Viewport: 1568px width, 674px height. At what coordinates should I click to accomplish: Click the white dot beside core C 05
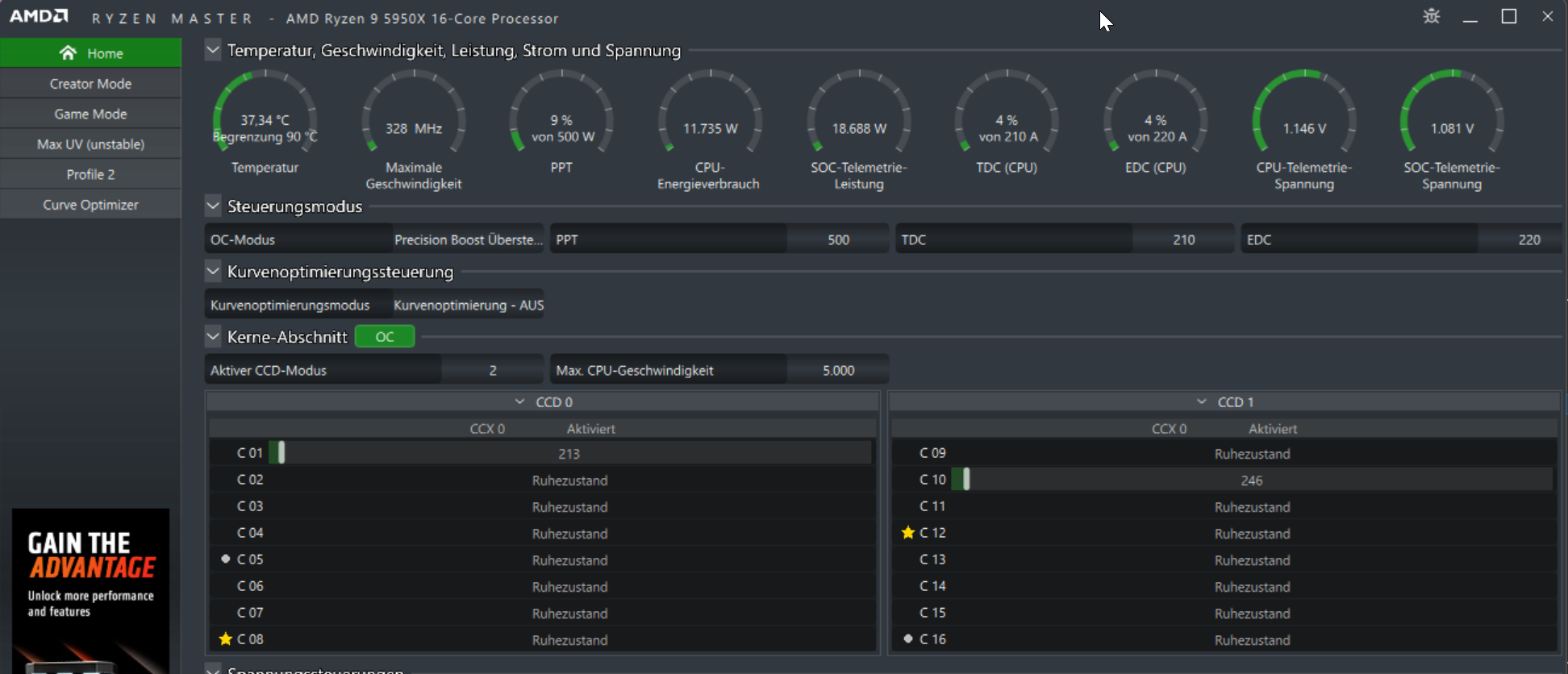tap(226, 559)
